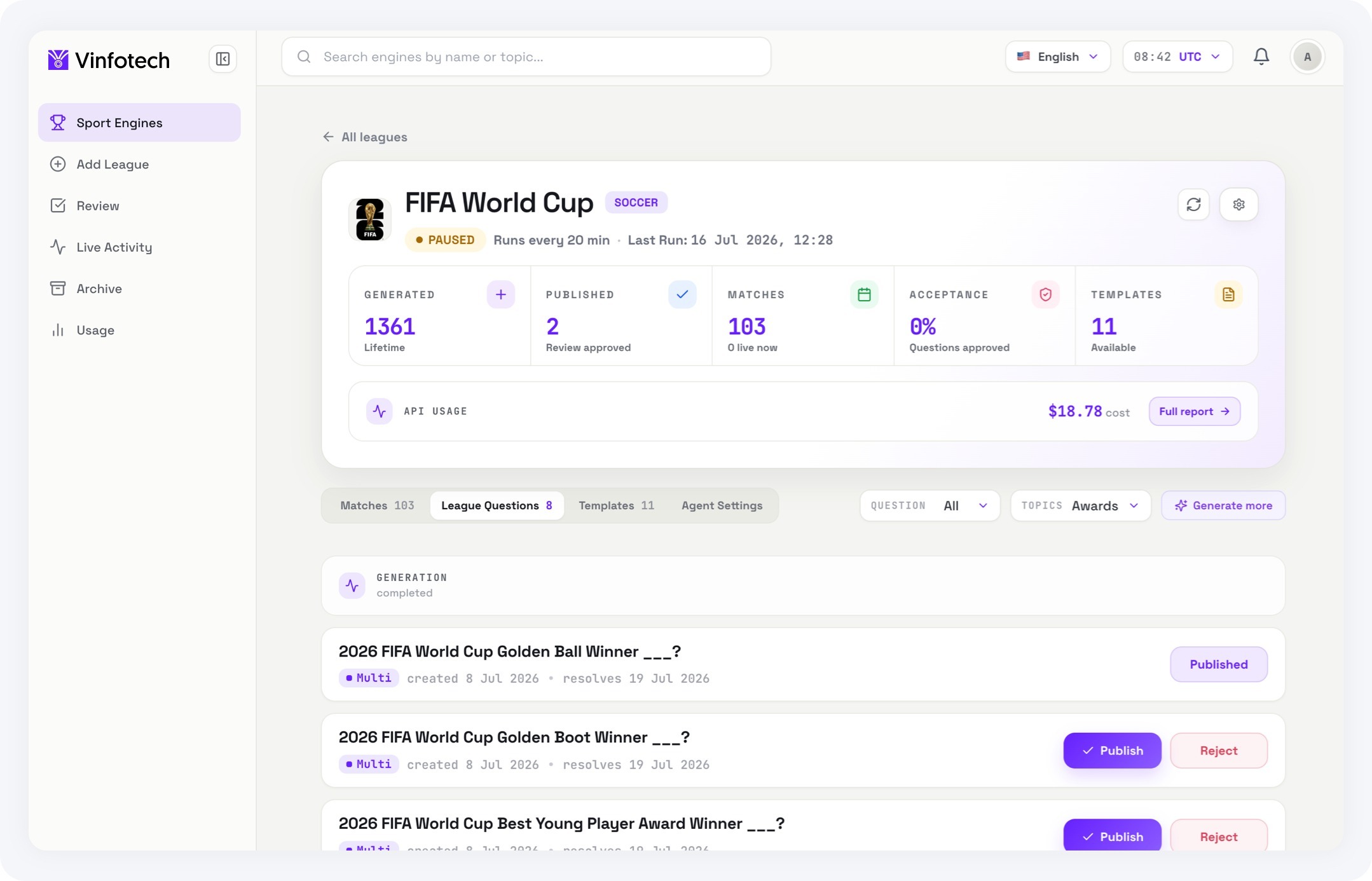Open Live Activity in sidebar
Screen dimensions: 1372x881
pyautogui.click(x=139, y=247)
